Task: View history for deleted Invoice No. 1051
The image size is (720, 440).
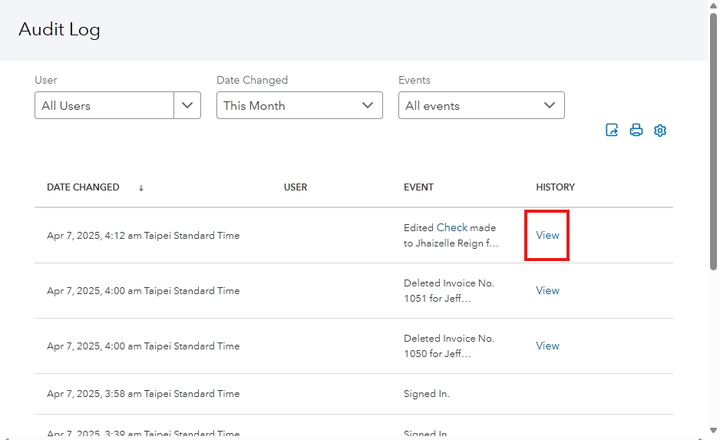Action: pyautogui.click(x=547, y=291)
